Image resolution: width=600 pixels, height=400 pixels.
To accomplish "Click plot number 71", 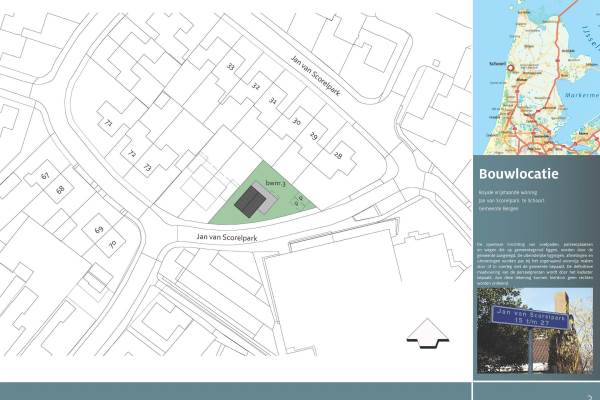I will (x=107, y=123).
